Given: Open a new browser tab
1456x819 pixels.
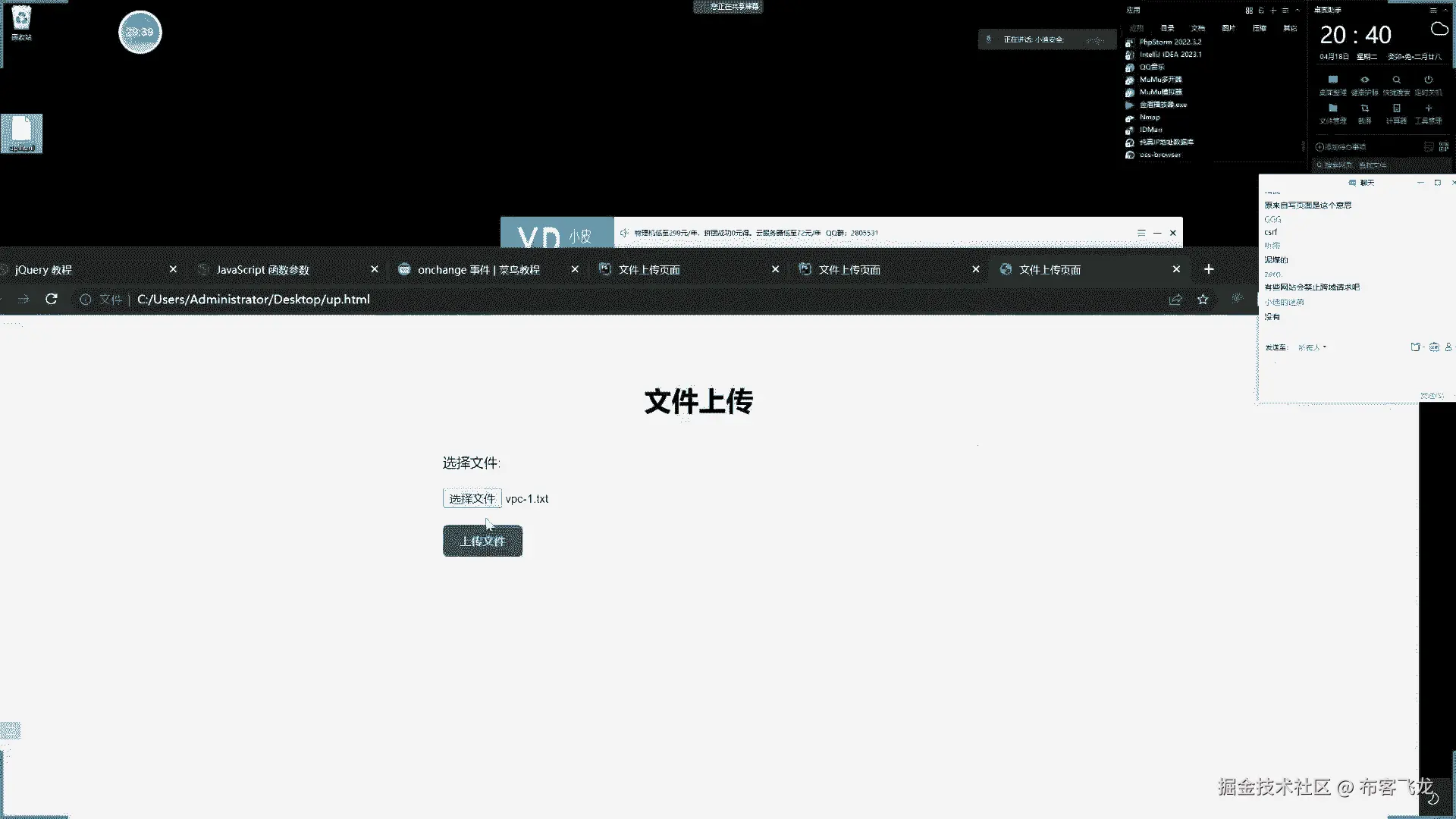Looking at the screenshot, I should (1209, 269).
